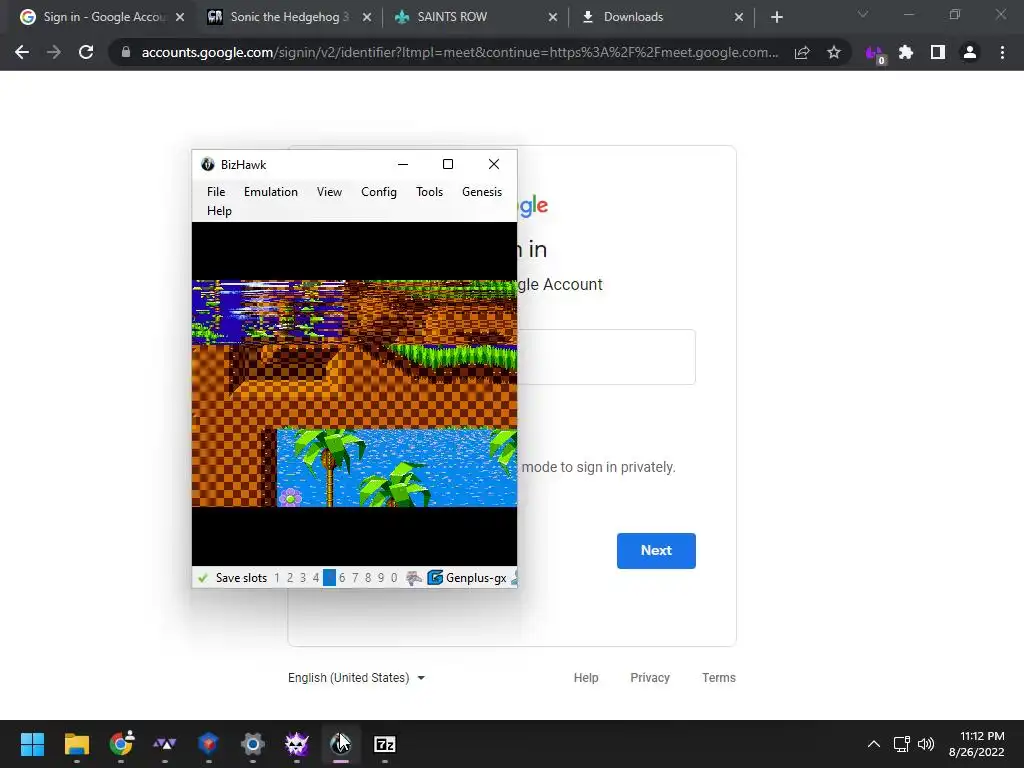Image resolution: width=1024 pixels, height=768 pixels.
Task: Click the green checkmark status icon
Action: point(203,577)
